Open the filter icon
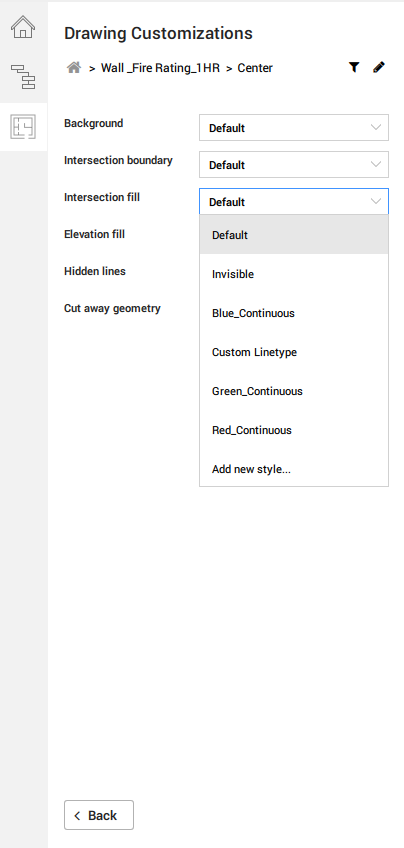Viewport: 404px width, 848px height. pyautogui.click(x=354, y=67)
